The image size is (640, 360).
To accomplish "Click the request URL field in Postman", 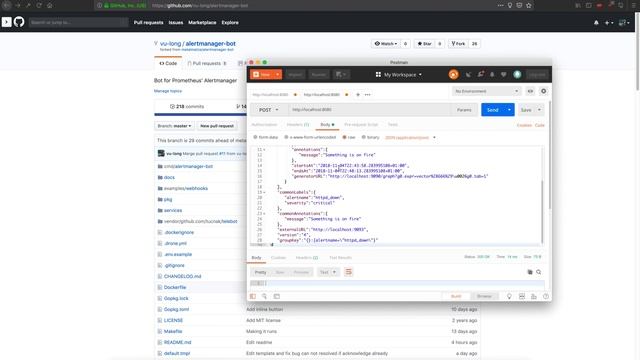I will coord(369,110).
